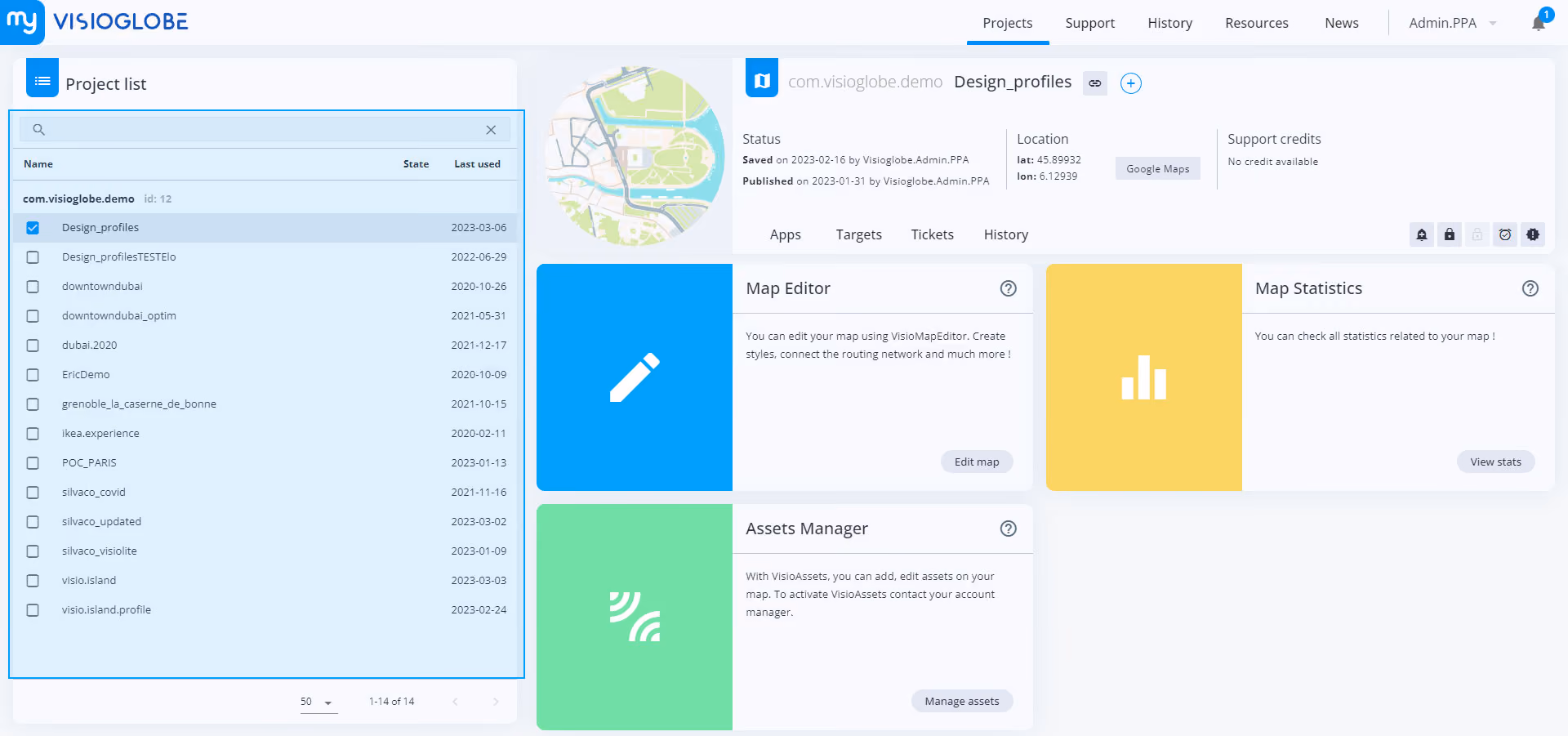This screenshot has width=1568, height=736.
Task: Open the News menu
Action: click(1342, 23)
